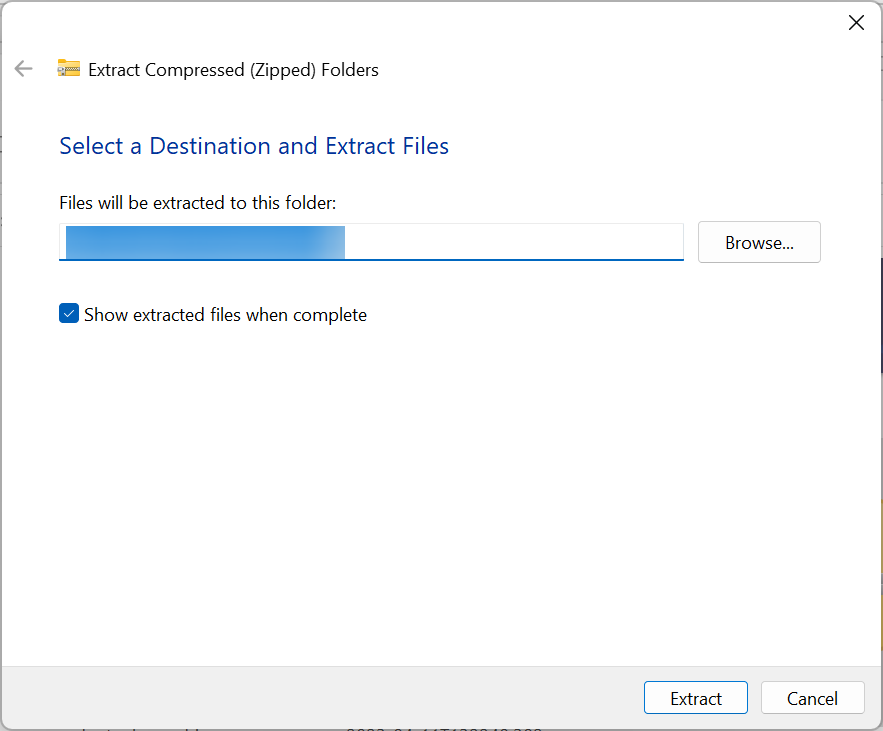Click the destination folder path field
This screenshot has height=731, width=883.
(371, 242)
